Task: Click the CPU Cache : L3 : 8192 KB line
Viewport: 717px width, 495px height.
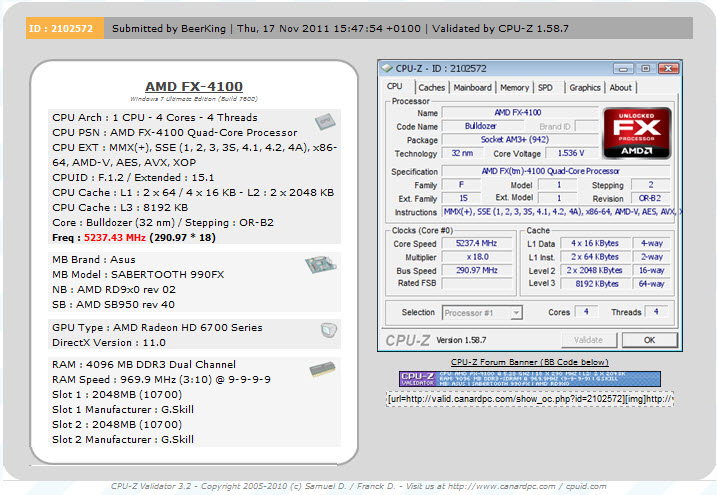Action: click(x=120, y=208)
